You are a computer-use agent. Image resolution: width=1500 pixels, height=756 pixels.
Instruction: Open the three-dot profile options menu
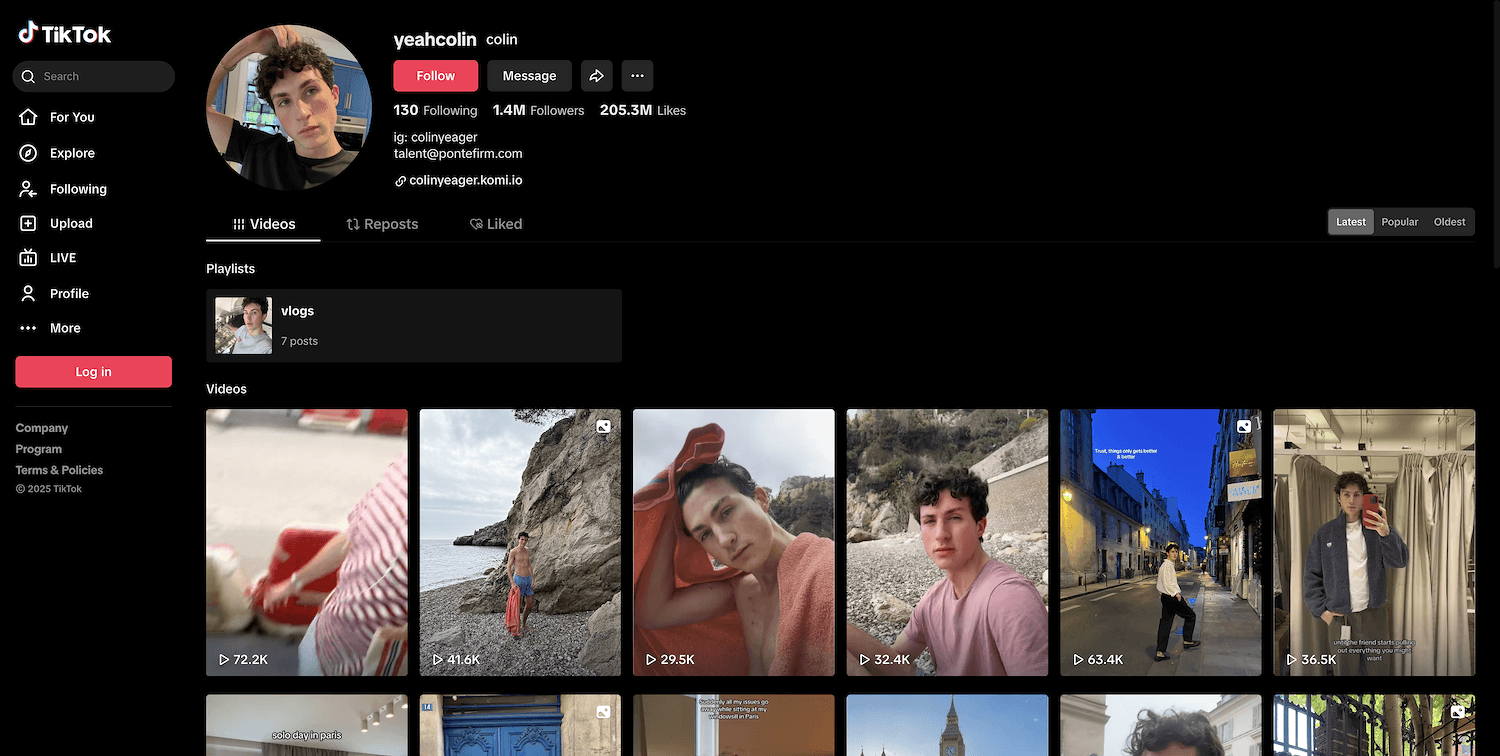click(637, 76)
